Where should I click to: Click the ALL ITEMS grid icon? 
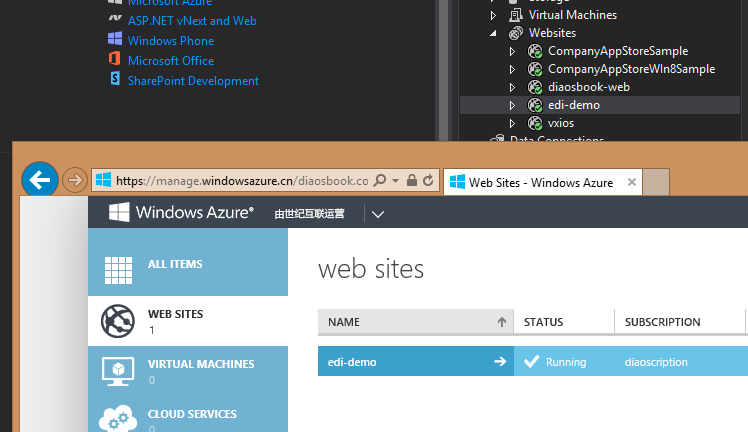click(x=118, y=270)
